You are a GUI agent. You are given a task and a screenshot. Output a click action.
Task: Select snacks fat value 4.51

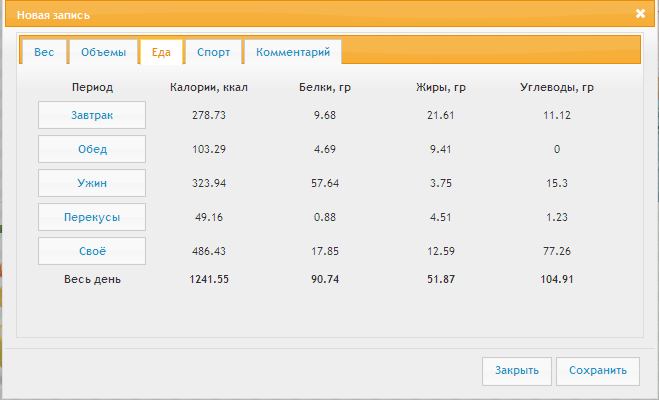(441, 217)
